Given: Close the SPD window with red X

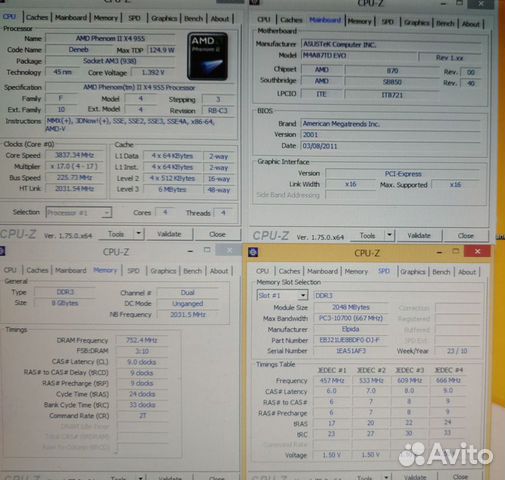Looking at the screenshot, I should click(477, 251).
